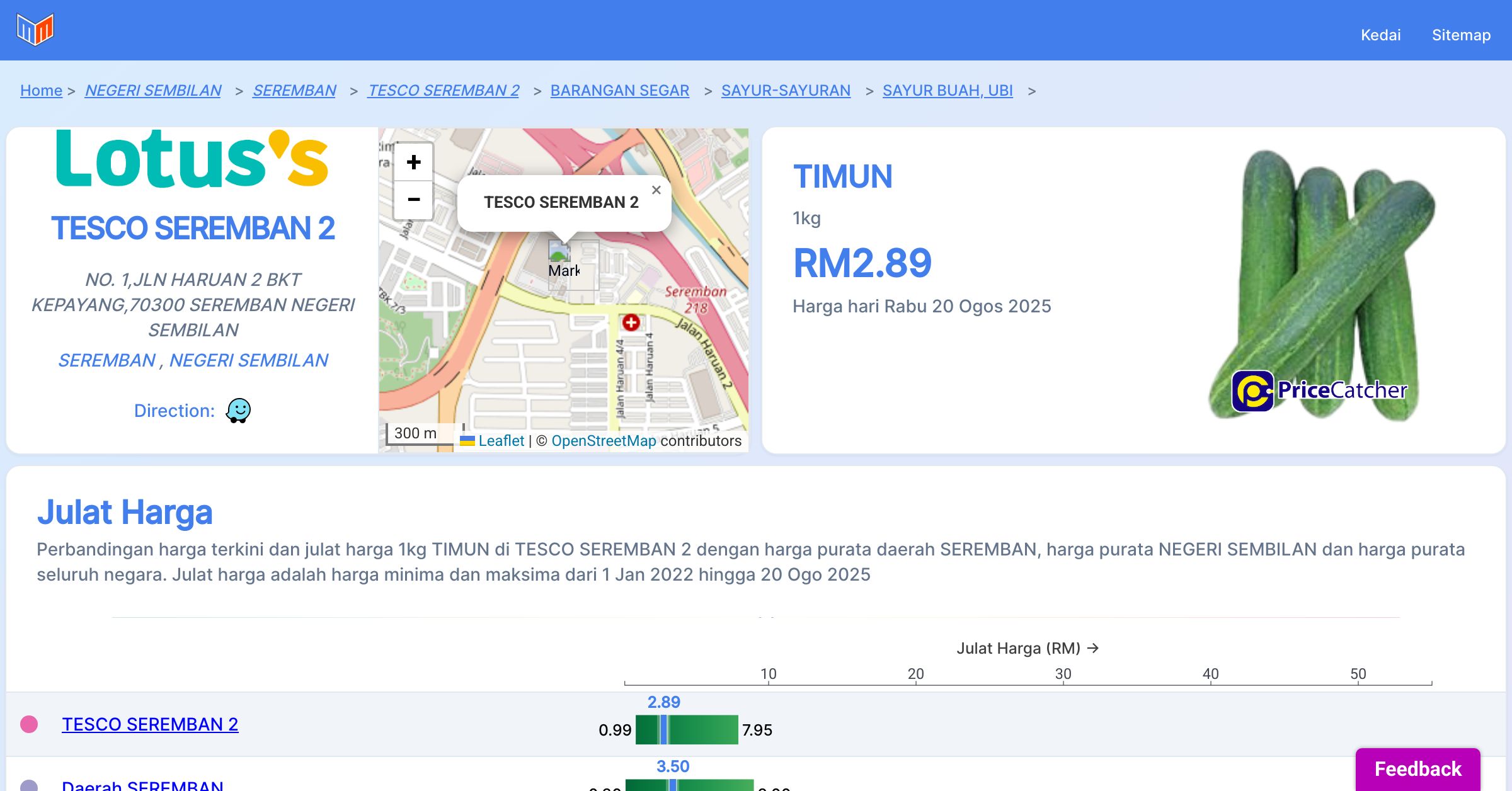The height and width of the screenshot is (791, 1512).
Task: Open TESCO SEREMBAN 2 link in price chart
Action: [150, 724]
